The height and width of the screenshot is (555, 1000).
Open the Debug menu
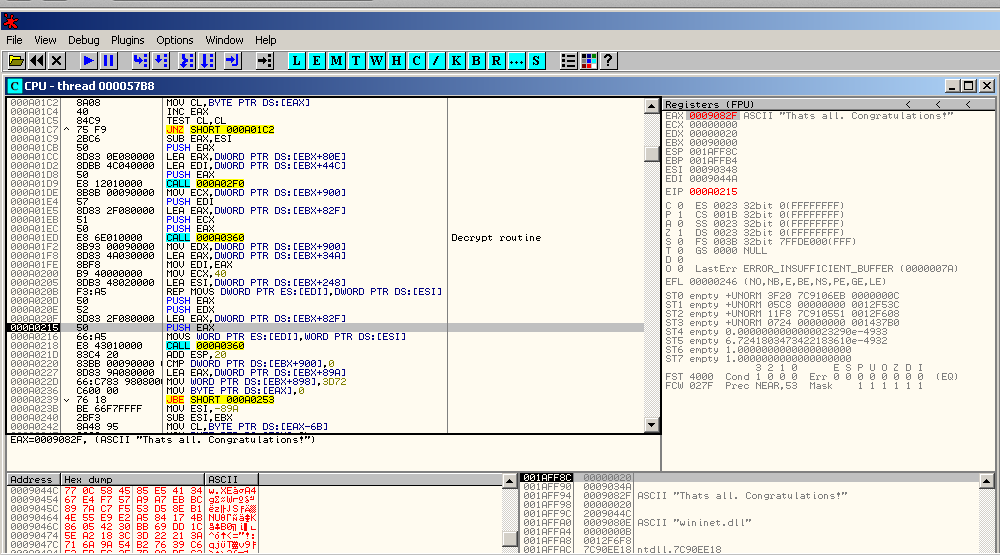coord(84,40)
